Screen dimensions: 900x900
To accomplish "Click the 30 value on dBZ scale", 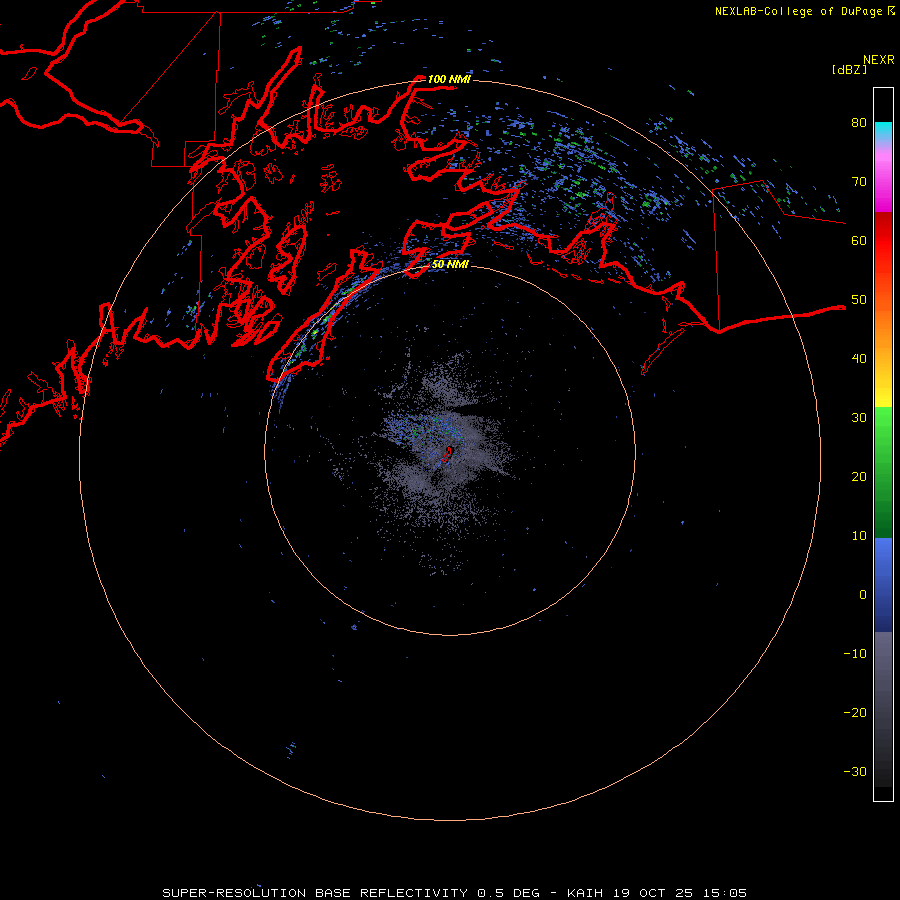I will coord(859,418).
